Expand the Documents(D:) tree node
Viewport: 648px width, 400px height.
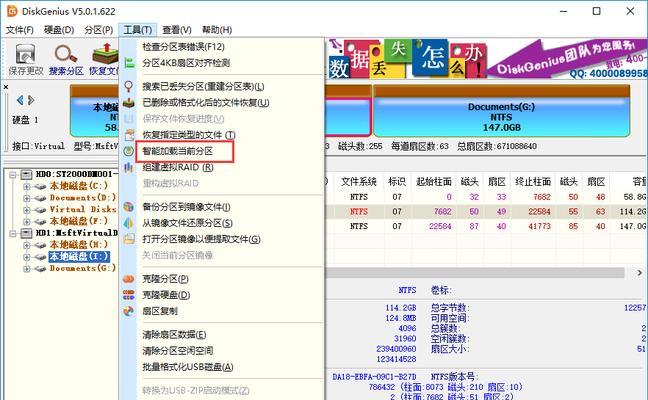[26, 198]
